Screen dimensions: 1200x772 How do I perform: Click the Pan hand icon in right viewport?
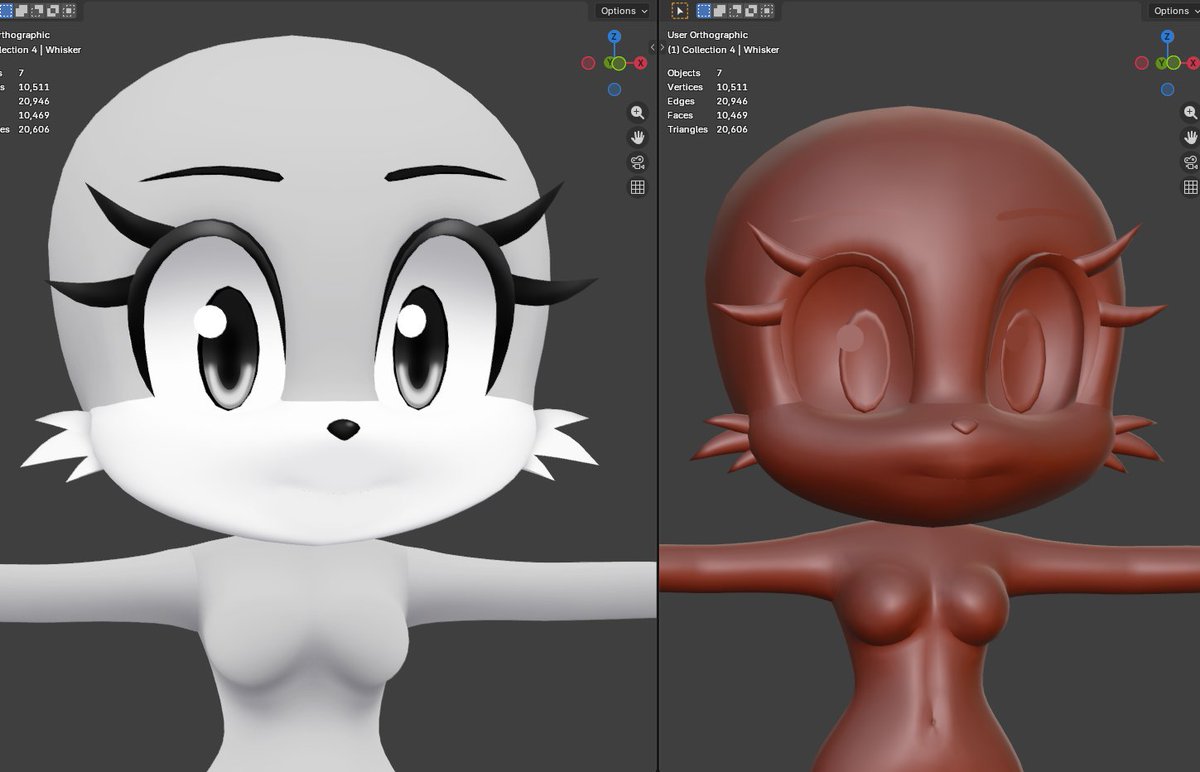[1190, 137]
